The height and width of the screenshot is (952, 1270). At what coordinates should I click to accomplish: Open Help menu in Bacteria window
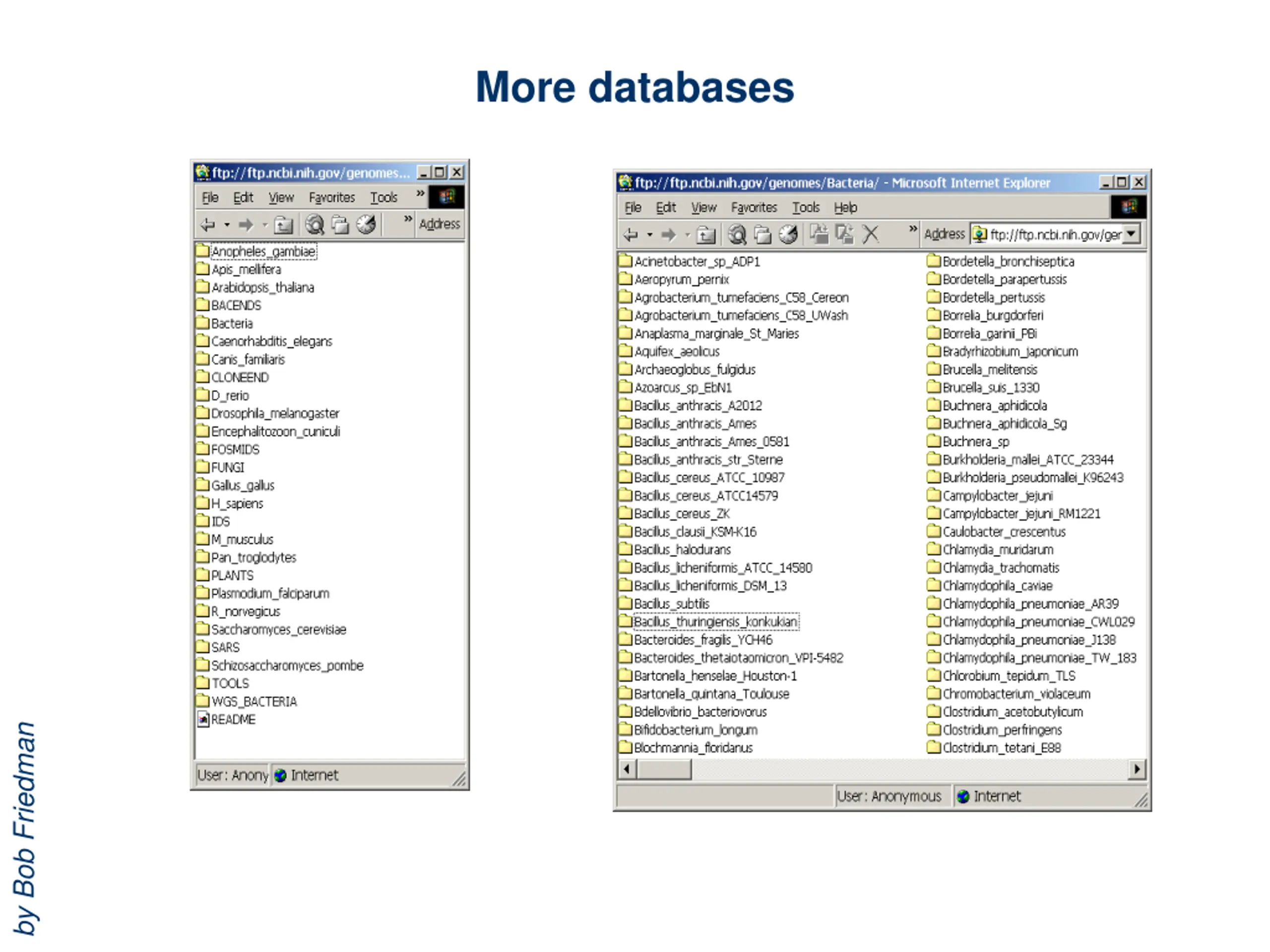pos(845,207)
